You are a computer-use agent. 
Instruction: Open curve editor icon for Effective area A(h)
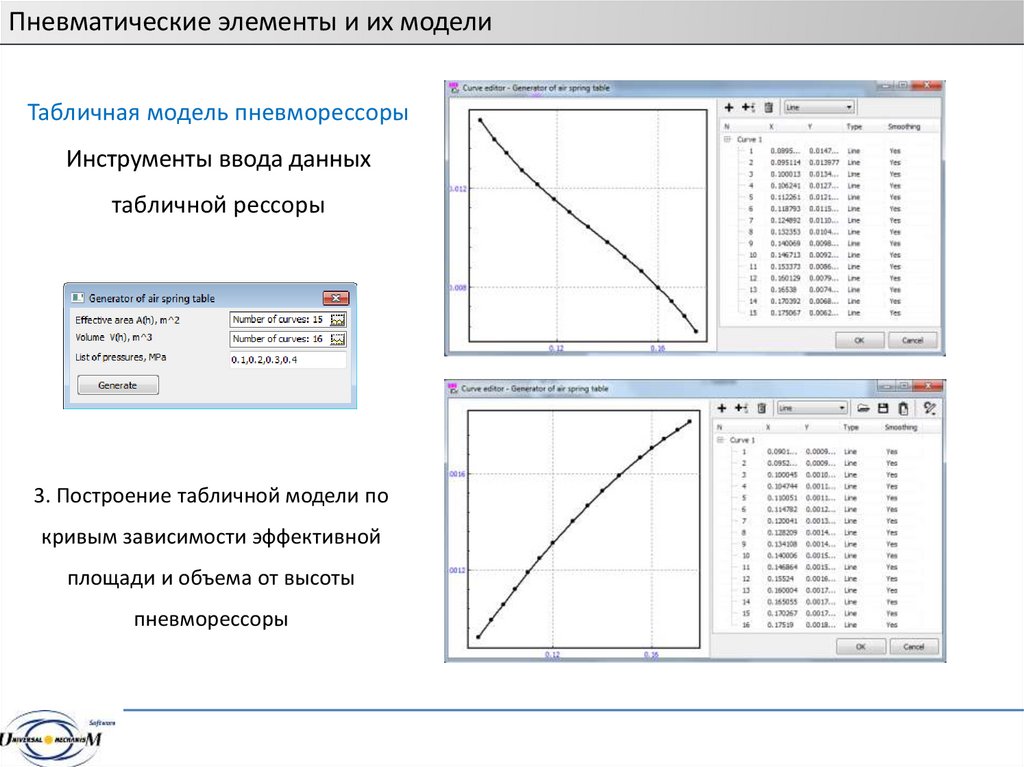[x=337, y=320]
